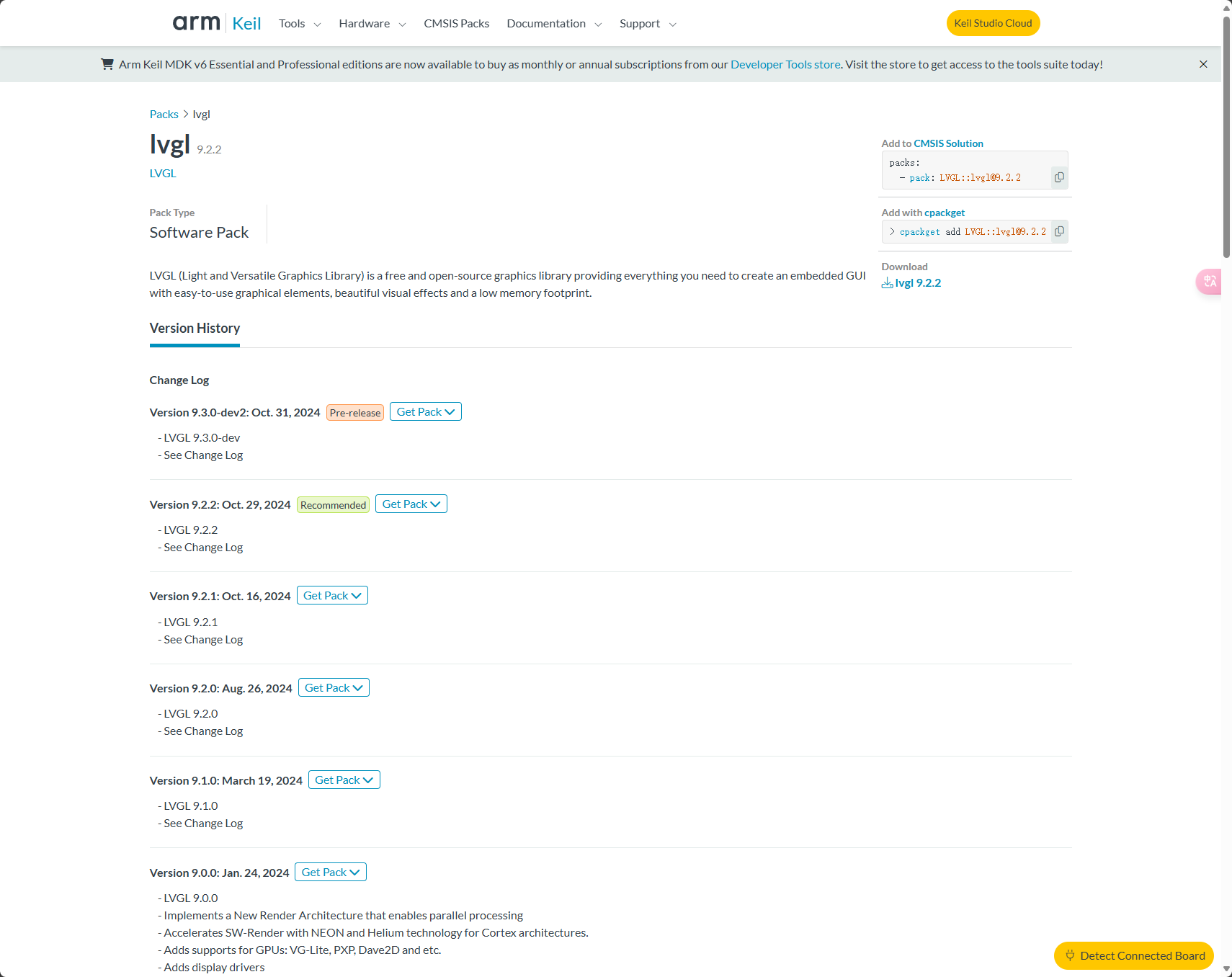The image size is (1232, 977).
Task: Click the 'Version 9.0.0: Jan. 24, 2024' heading
Action: pos(219,873)
